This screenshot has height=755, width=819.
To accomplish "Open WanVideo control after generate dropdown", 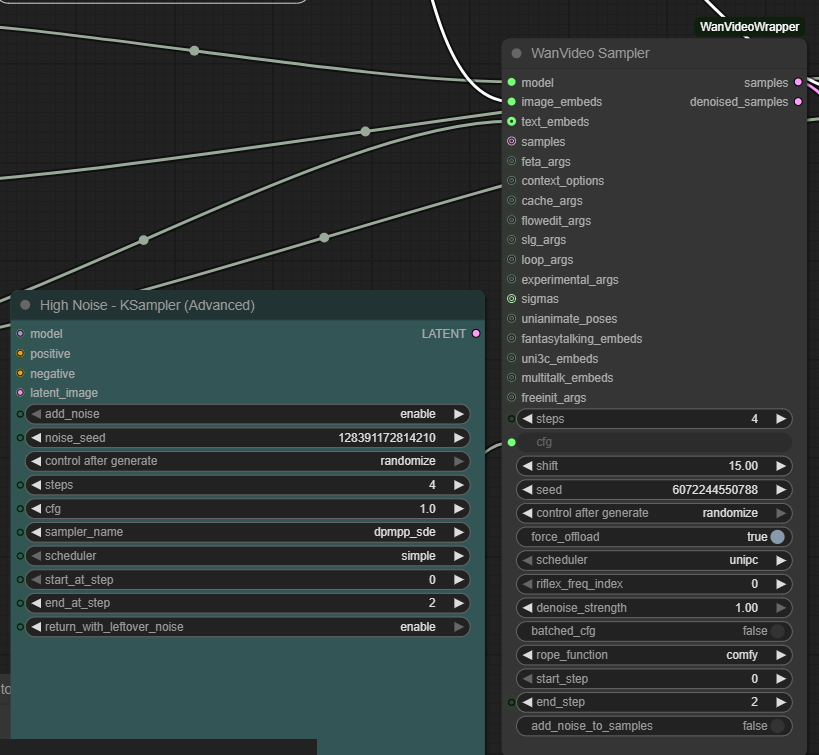I will [654, 513].
